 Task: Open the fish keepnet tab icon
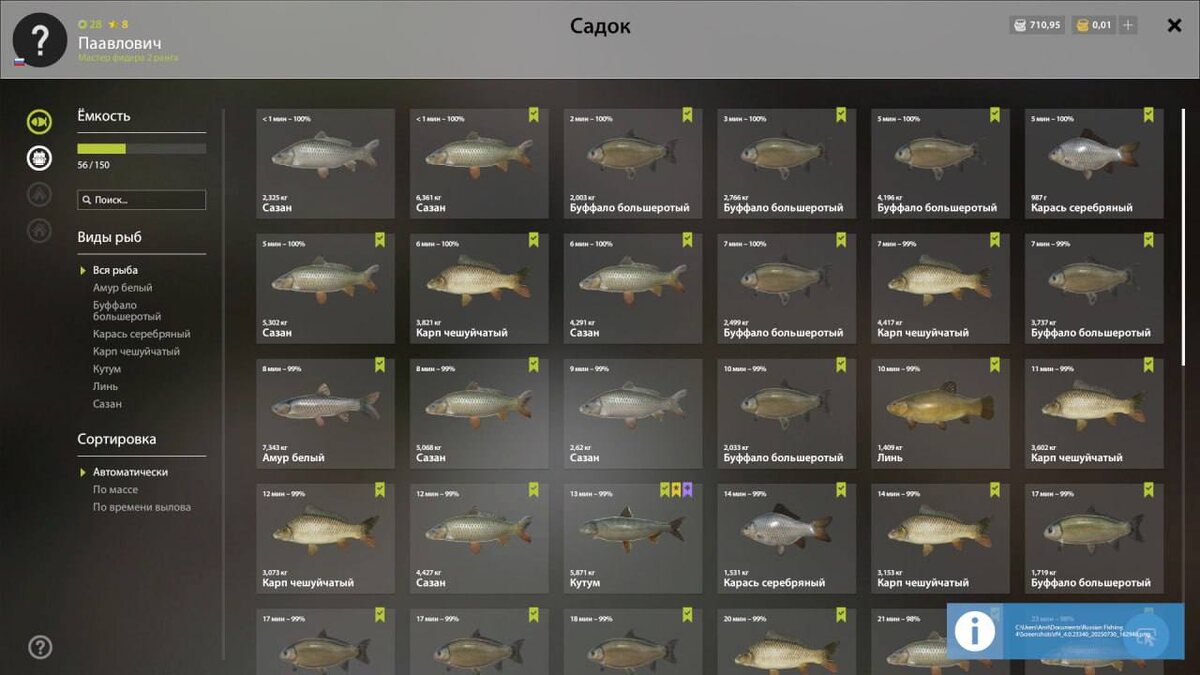pos(39,122)
